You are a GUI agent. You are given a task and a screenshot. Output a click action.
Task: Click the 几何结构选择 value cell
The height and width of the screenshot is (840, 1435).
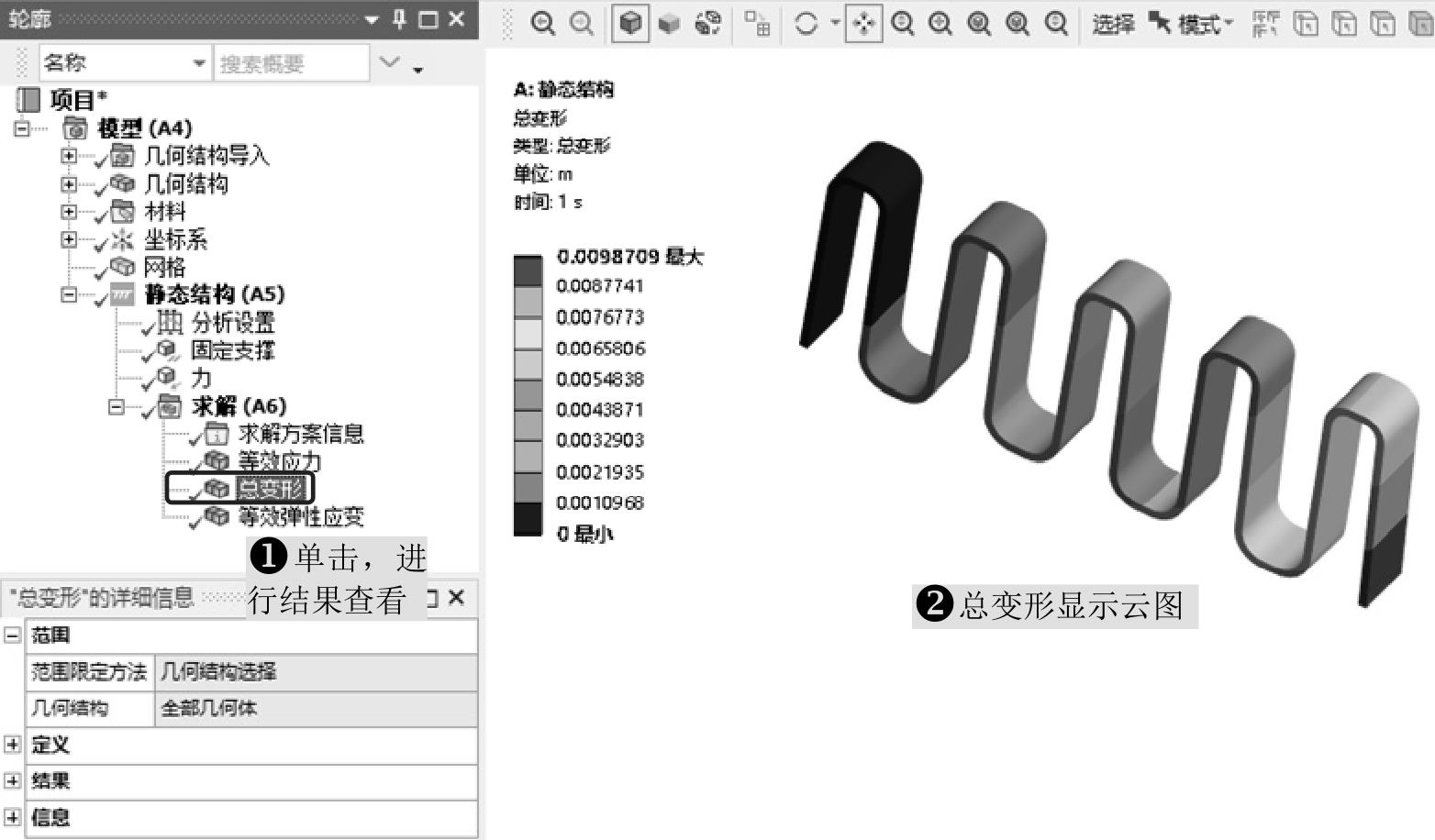click(x=316, y=672)
